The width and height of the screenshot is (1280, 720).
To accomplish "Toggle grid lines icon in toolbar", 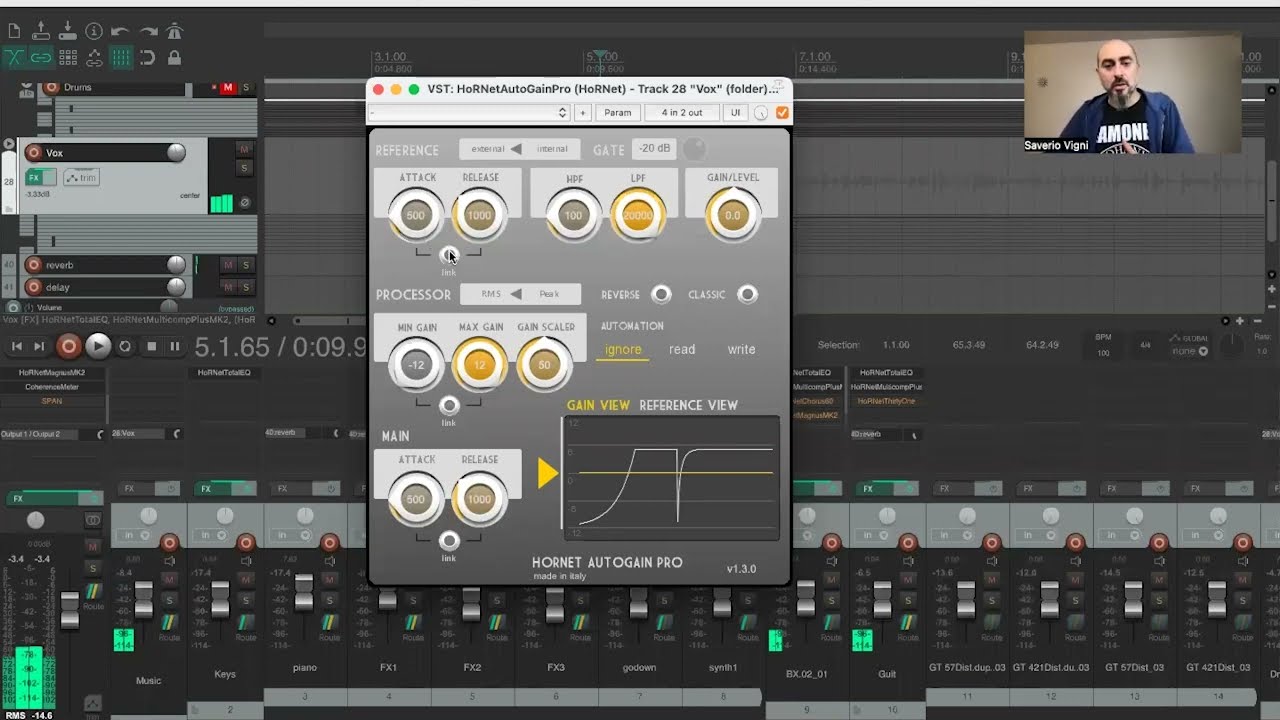I will point(121,57).
